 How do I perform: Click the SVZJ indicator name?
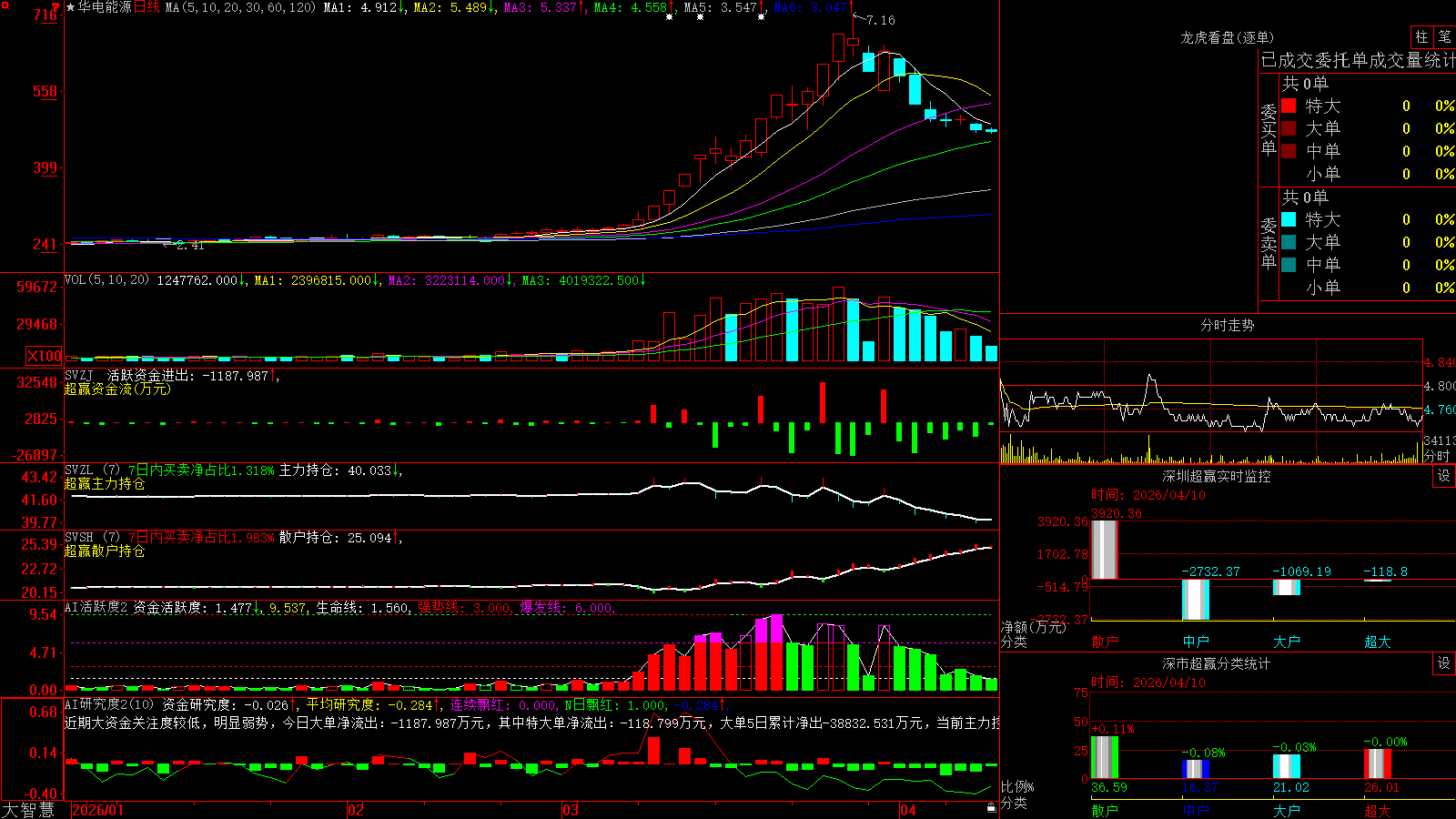point(79,375)
